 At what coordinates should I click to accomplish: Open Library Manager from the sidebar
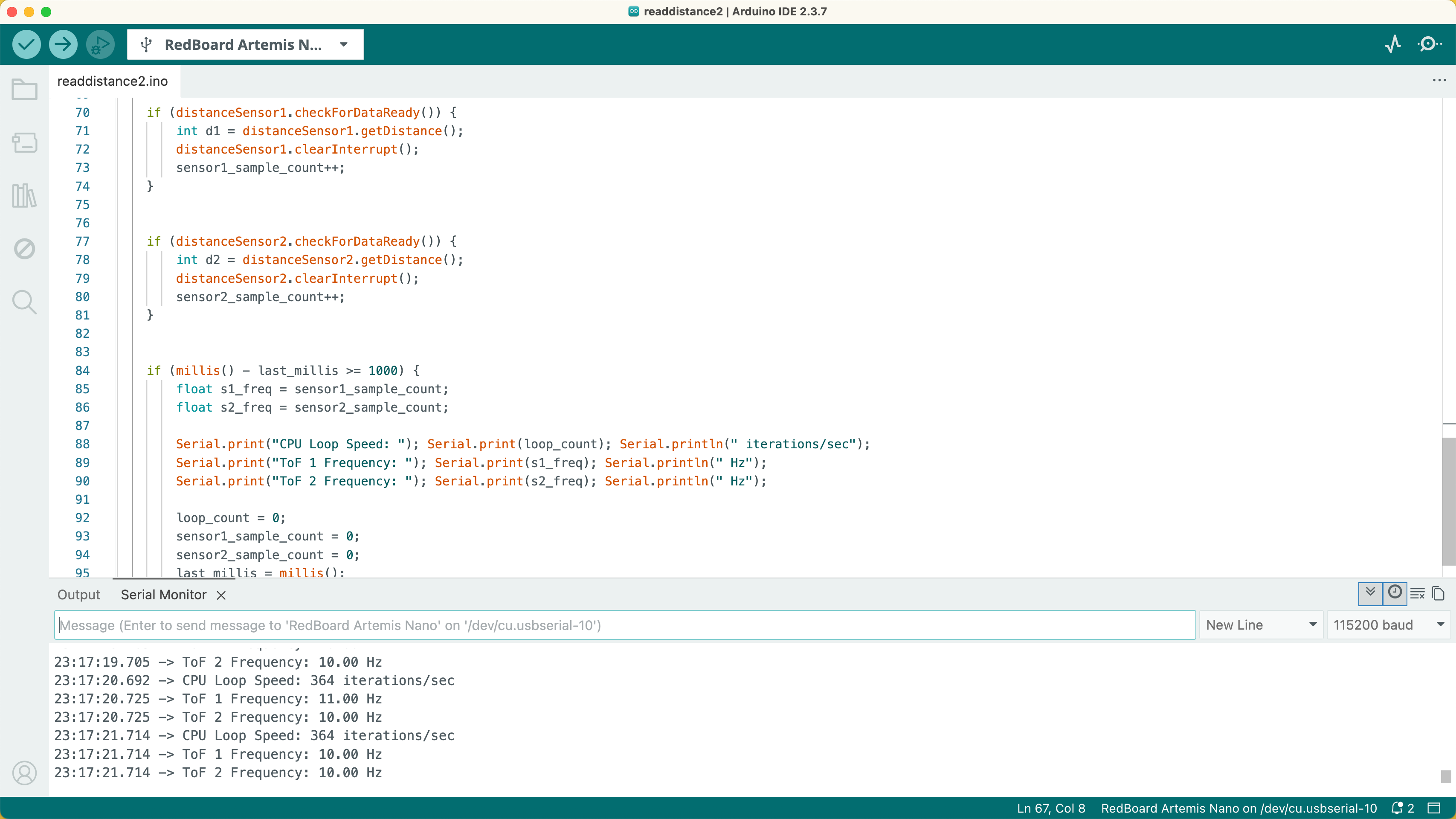coord(24,195)
